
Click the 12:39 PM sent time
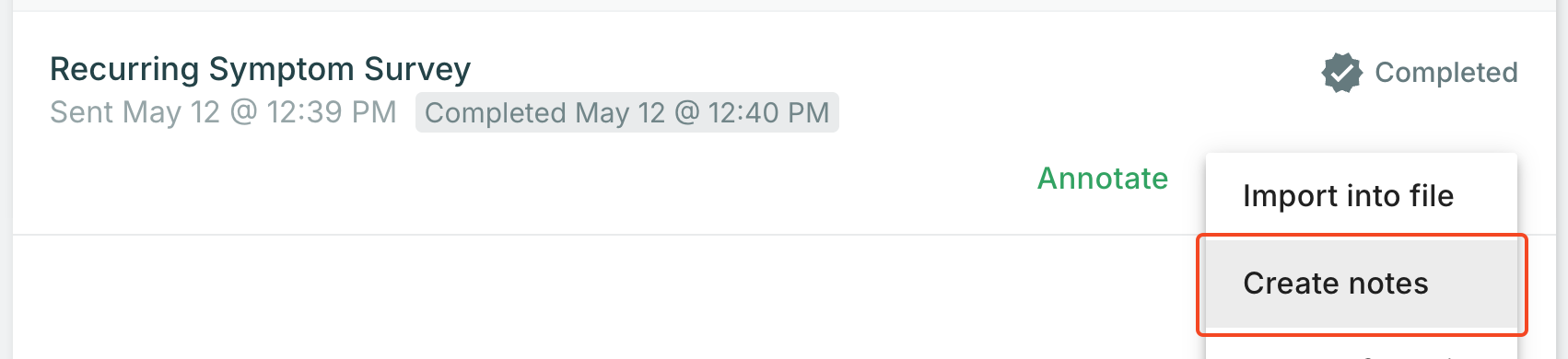[332, 112]
